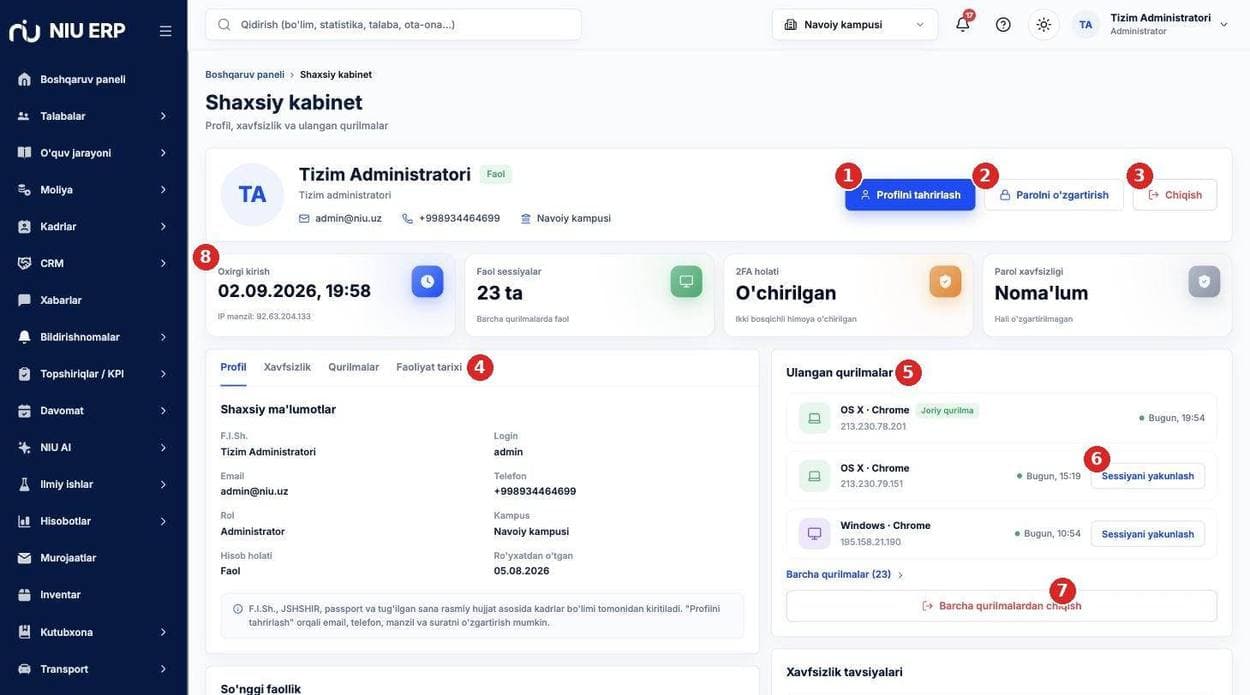Click the Profilni tahrirlash button

coord(910,195)
